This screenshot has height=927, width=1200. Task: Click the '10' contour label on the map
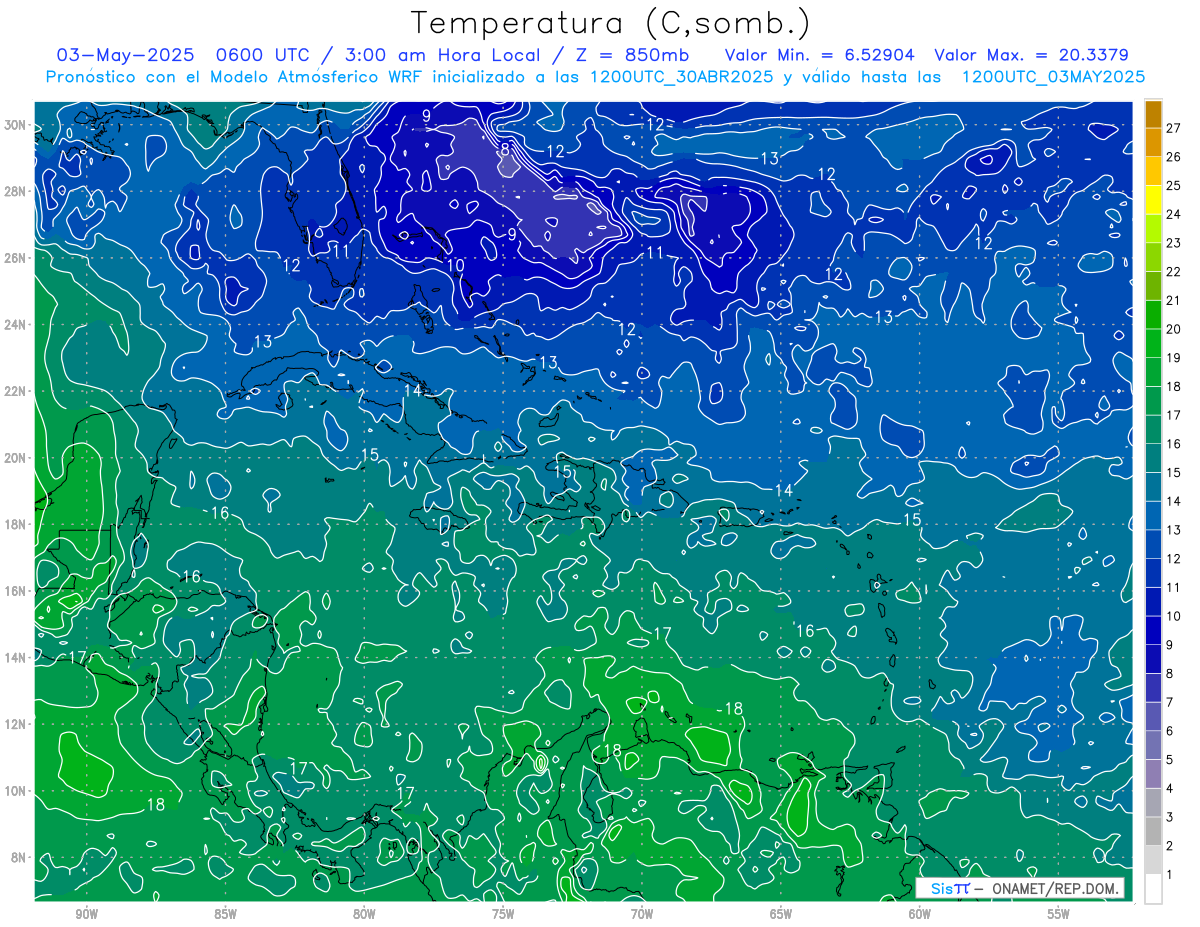click(x=455, y=265)
